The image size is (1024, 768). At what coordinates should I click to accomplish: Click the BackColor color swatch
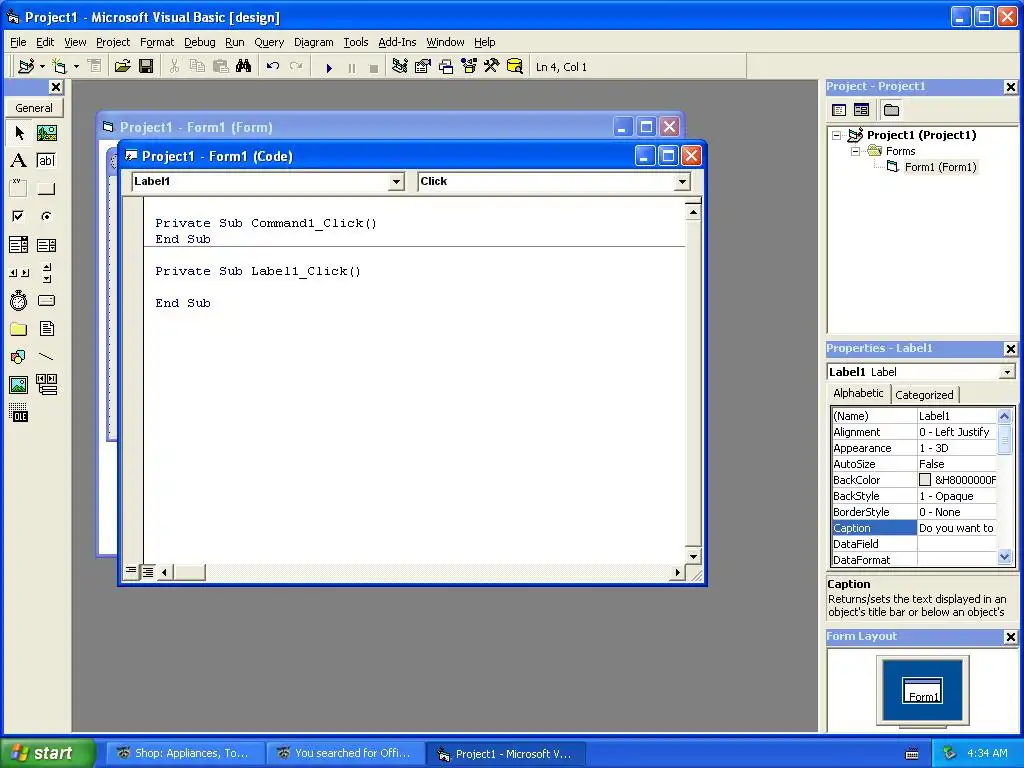pyautogui.click(x=925, y=480)
